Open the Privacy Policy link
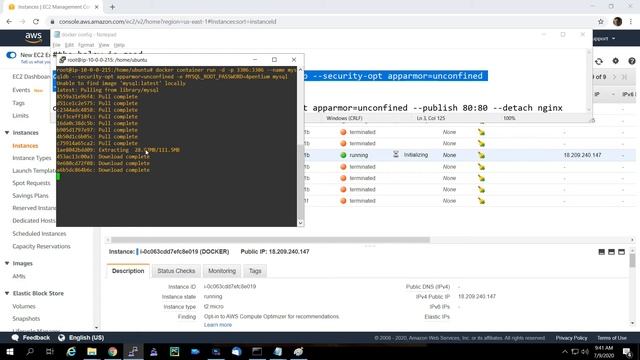 (571, 338)
